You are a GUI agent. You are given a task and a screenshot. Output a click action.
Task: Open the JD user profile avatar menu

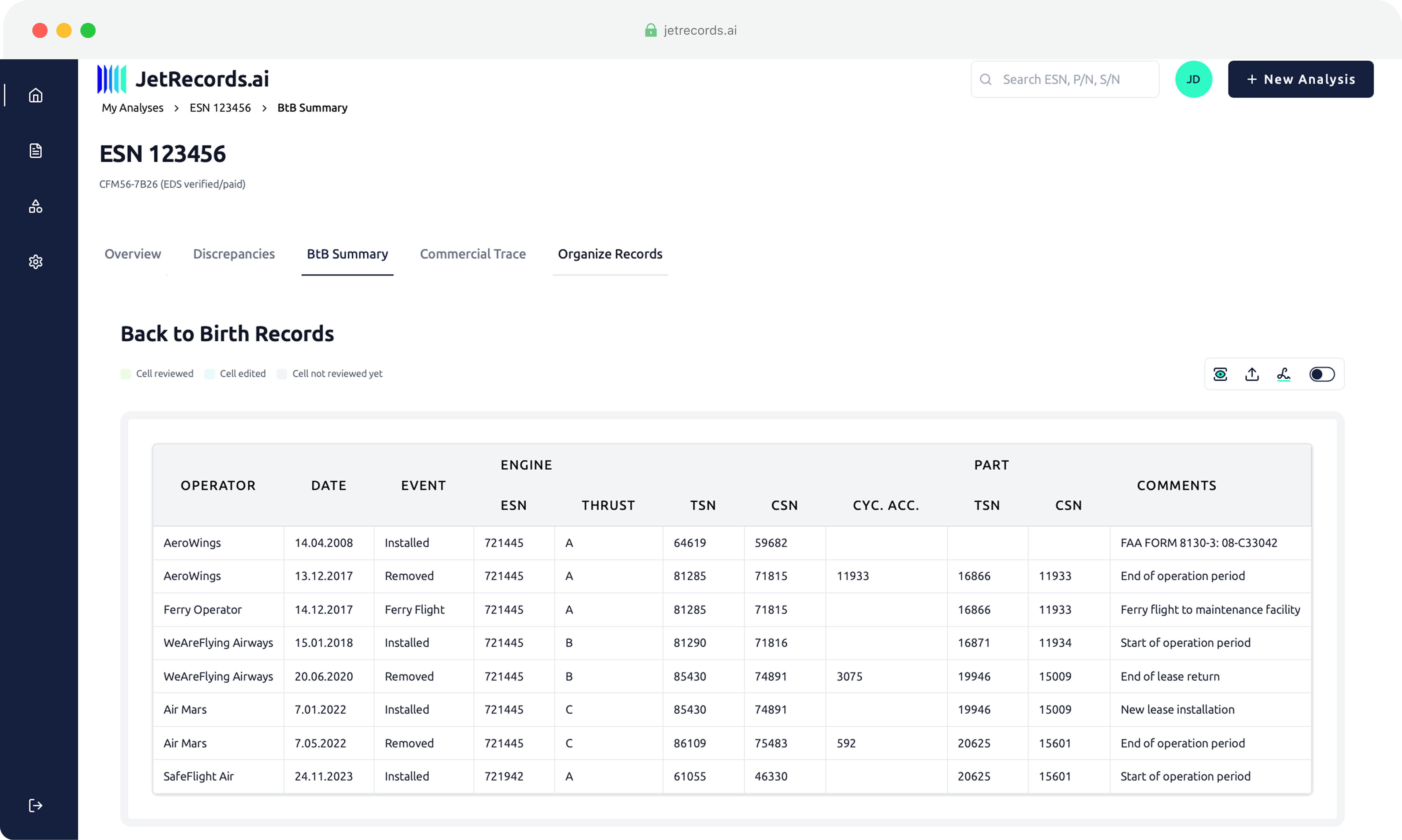point(1194,79)
